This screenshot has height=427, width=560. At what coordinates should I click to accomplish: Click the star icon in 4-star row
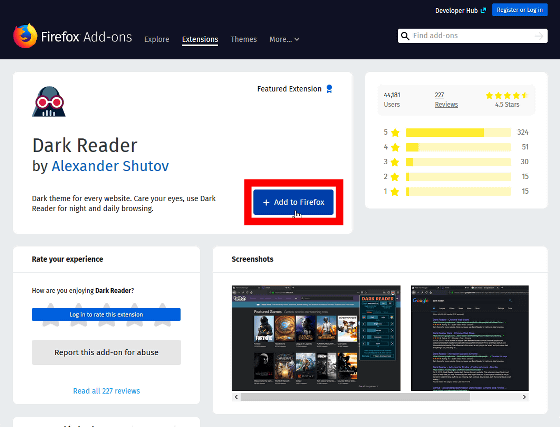point(395,147)
